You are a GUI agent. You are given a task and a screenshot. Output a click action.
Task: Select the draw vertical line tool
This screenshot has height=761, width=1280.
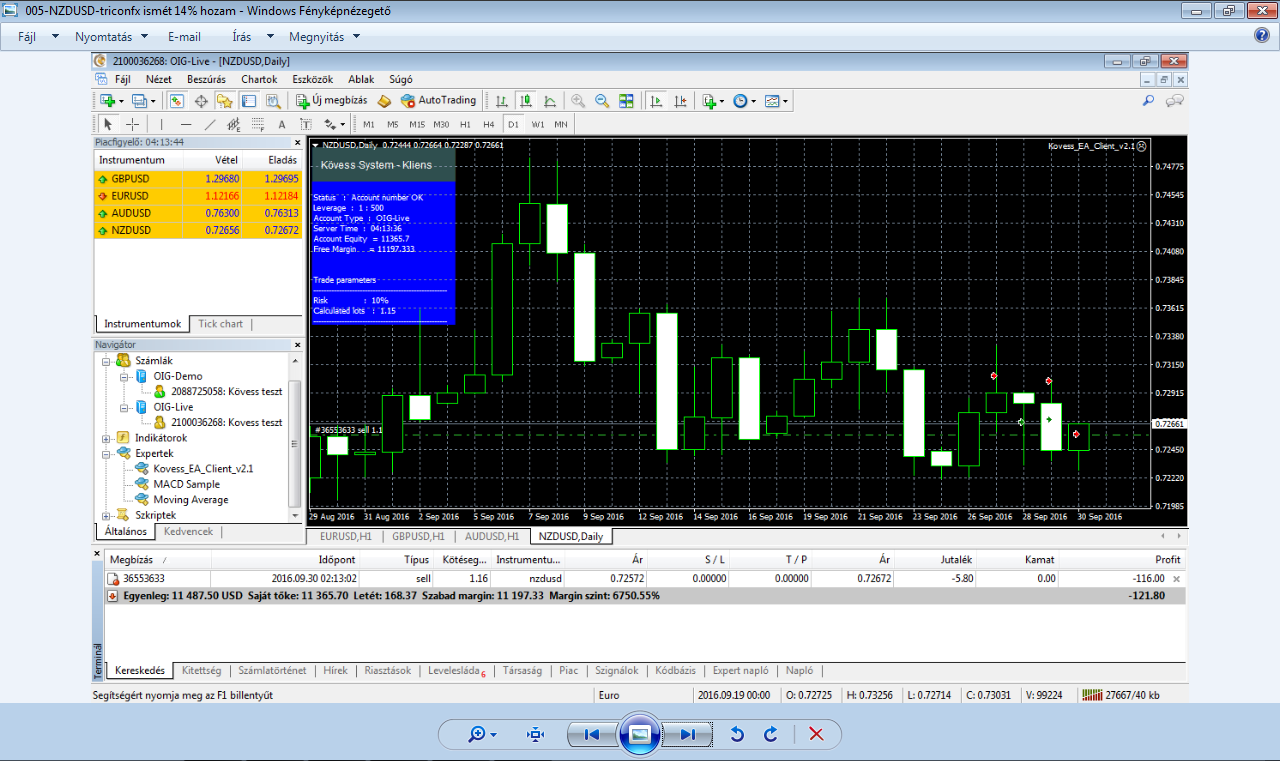click(x=161, y=124)
